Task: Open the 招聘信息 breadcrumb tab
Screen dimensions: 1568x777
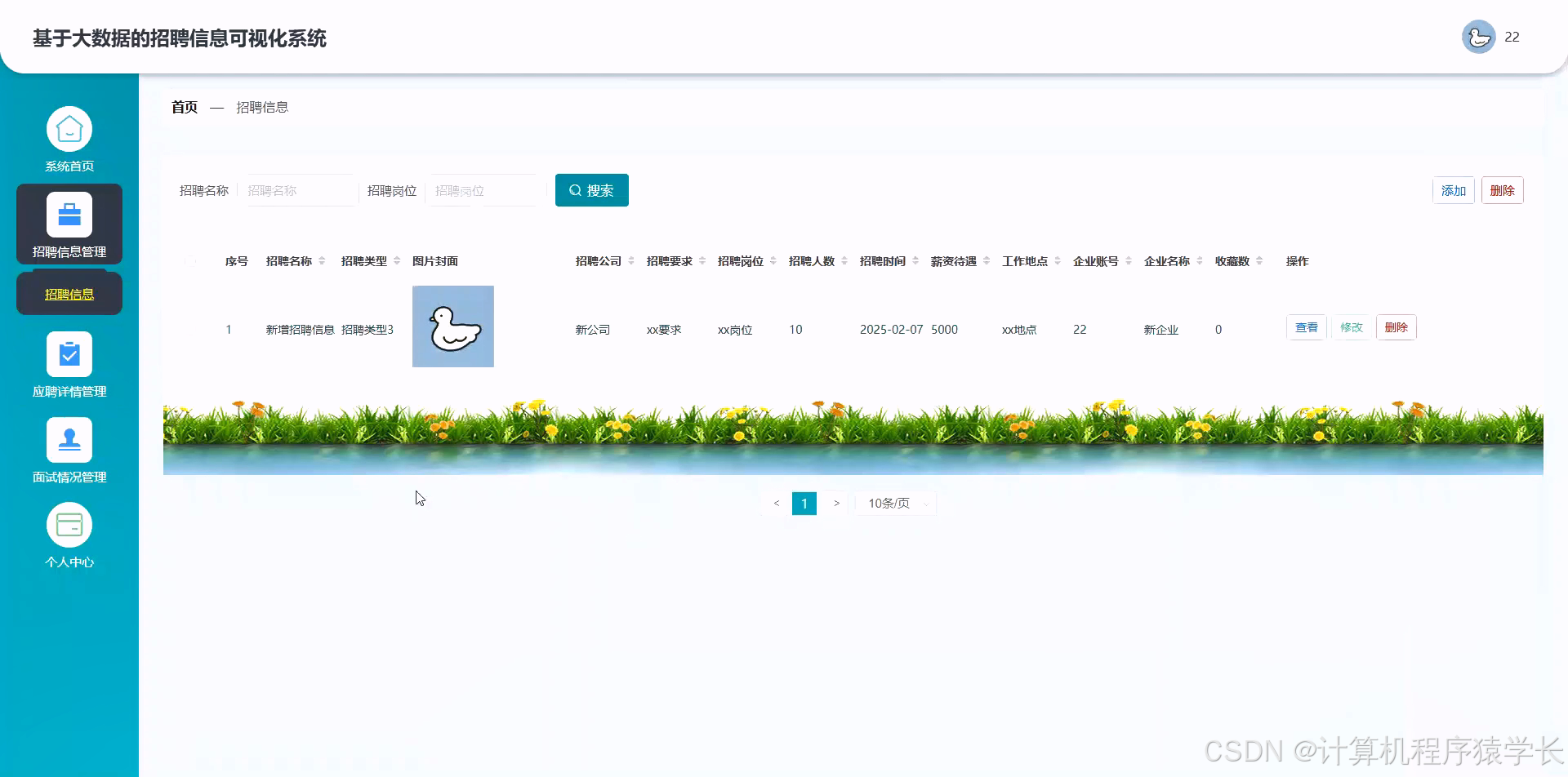Action: [263, 107]
